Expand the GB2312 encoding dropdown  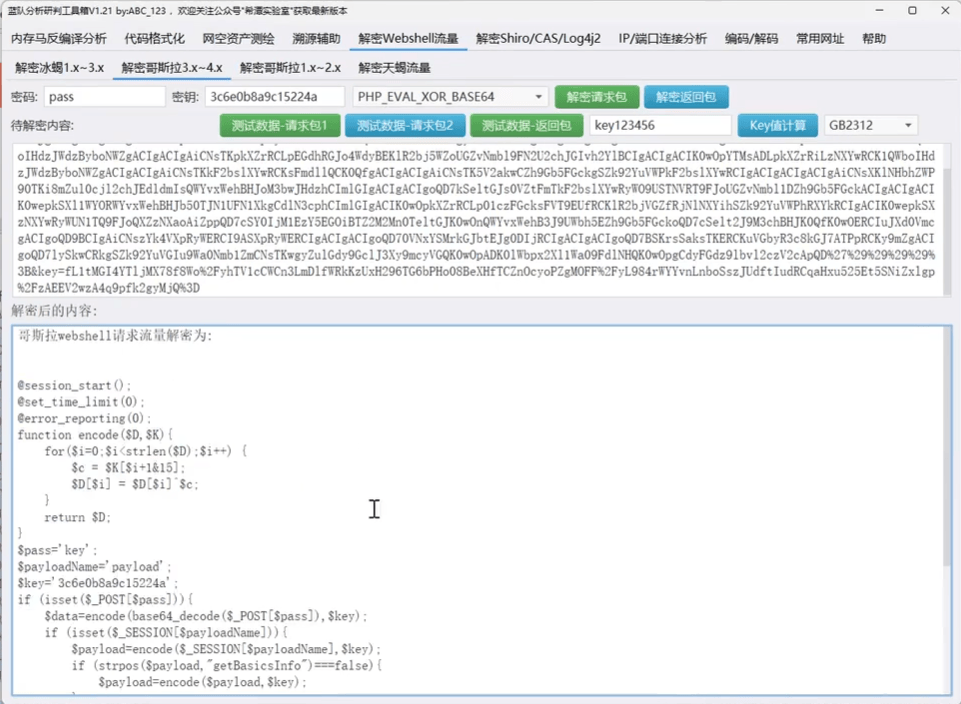coord(871,126)
